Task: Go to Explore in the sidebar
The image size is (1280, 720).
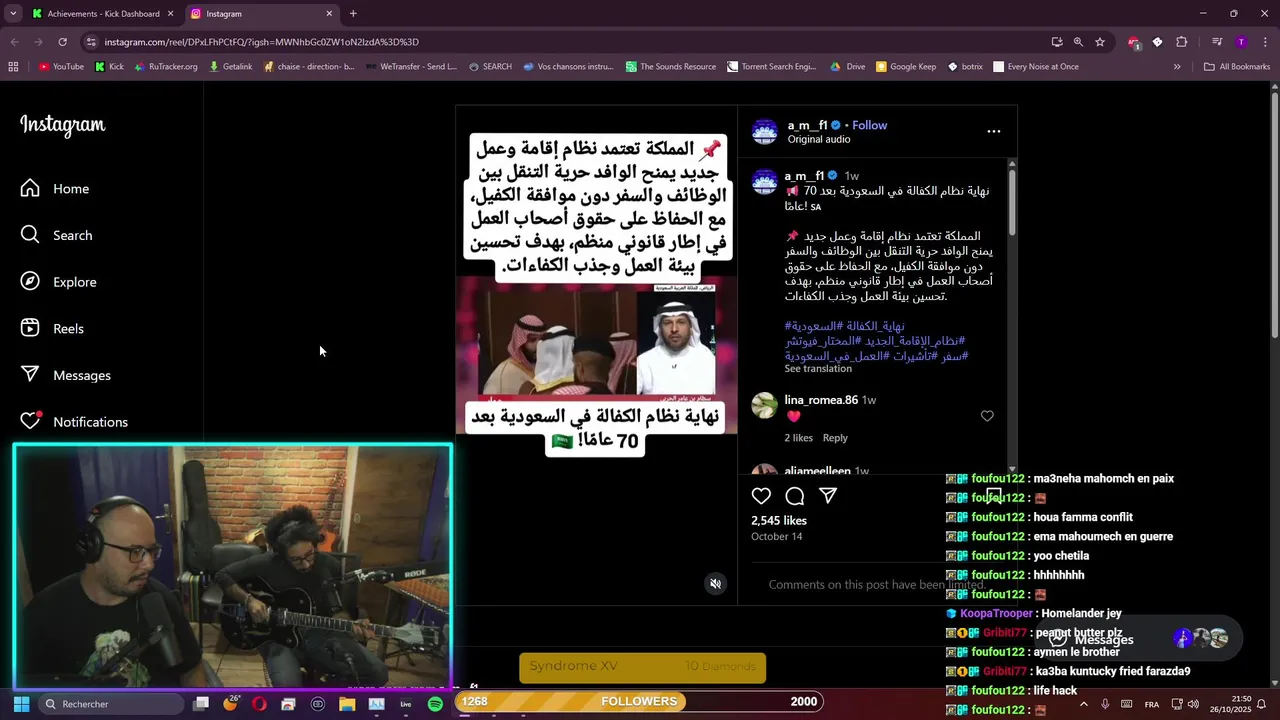Action: 59,282
